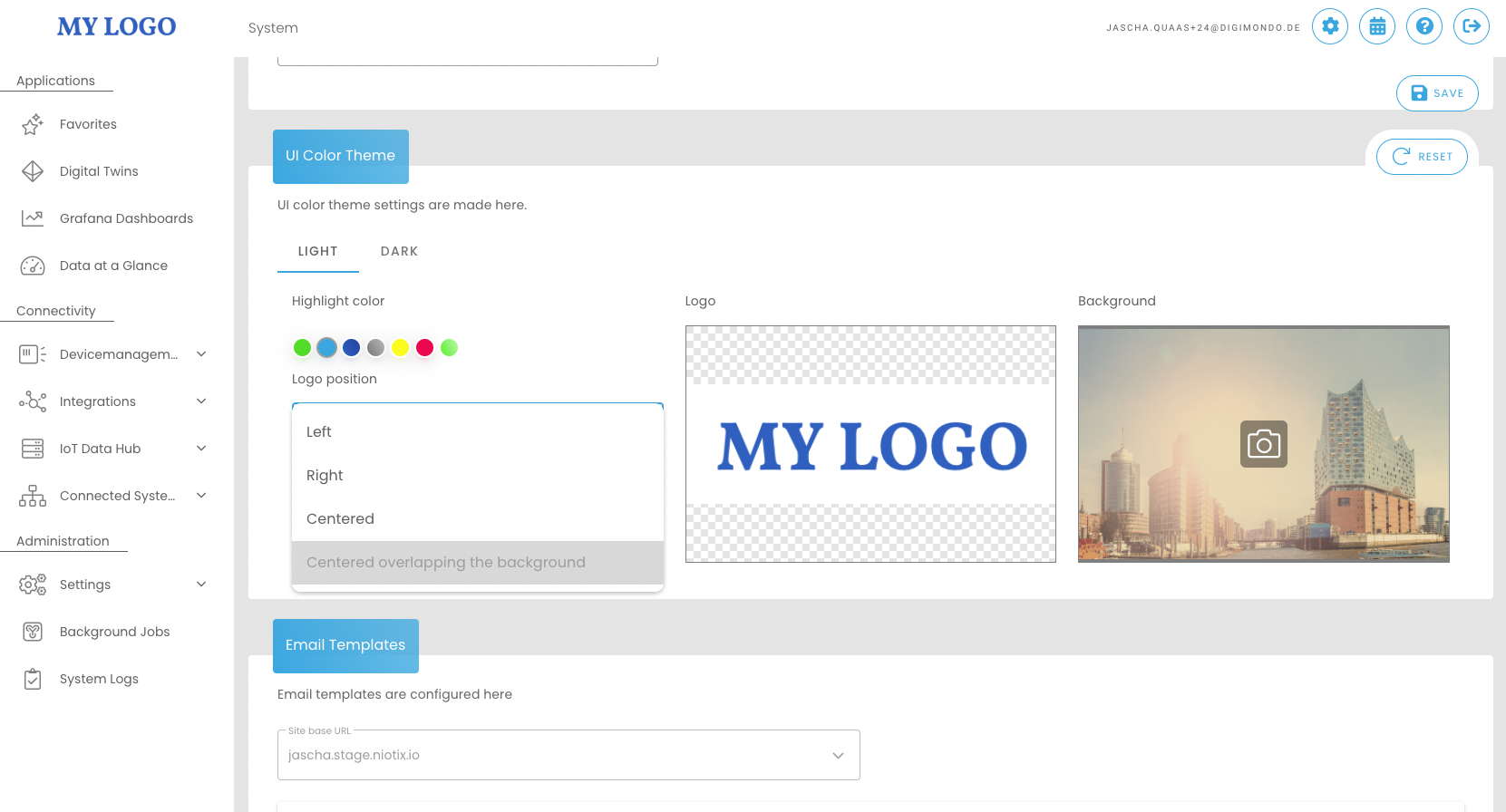
Task: Pick the red highlight color swatch
Action: (x=424, y=347)
